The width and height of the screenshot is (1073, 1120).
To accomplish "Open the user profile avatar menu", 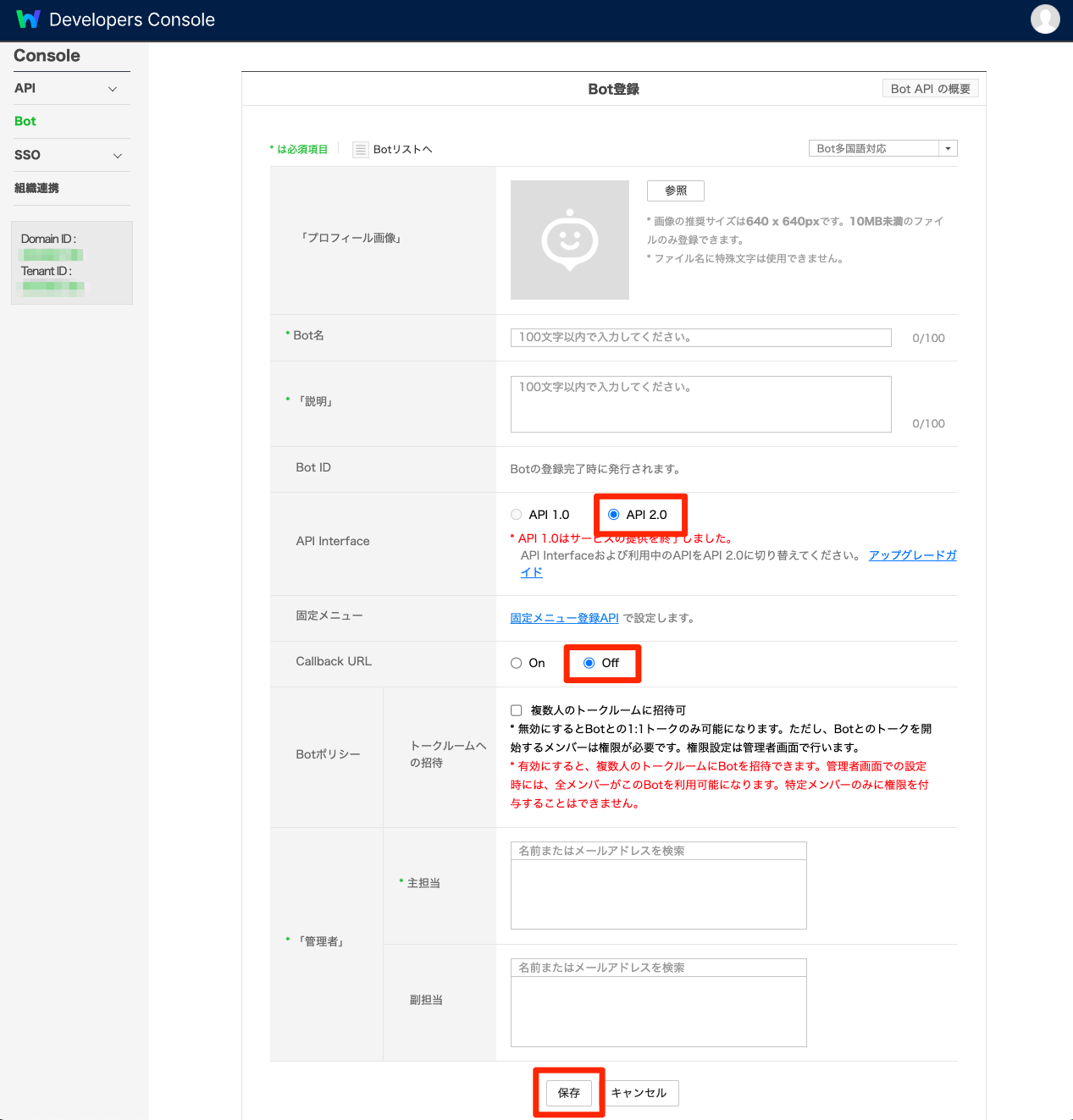I will pyautogui.click(x=1044, y=19).
